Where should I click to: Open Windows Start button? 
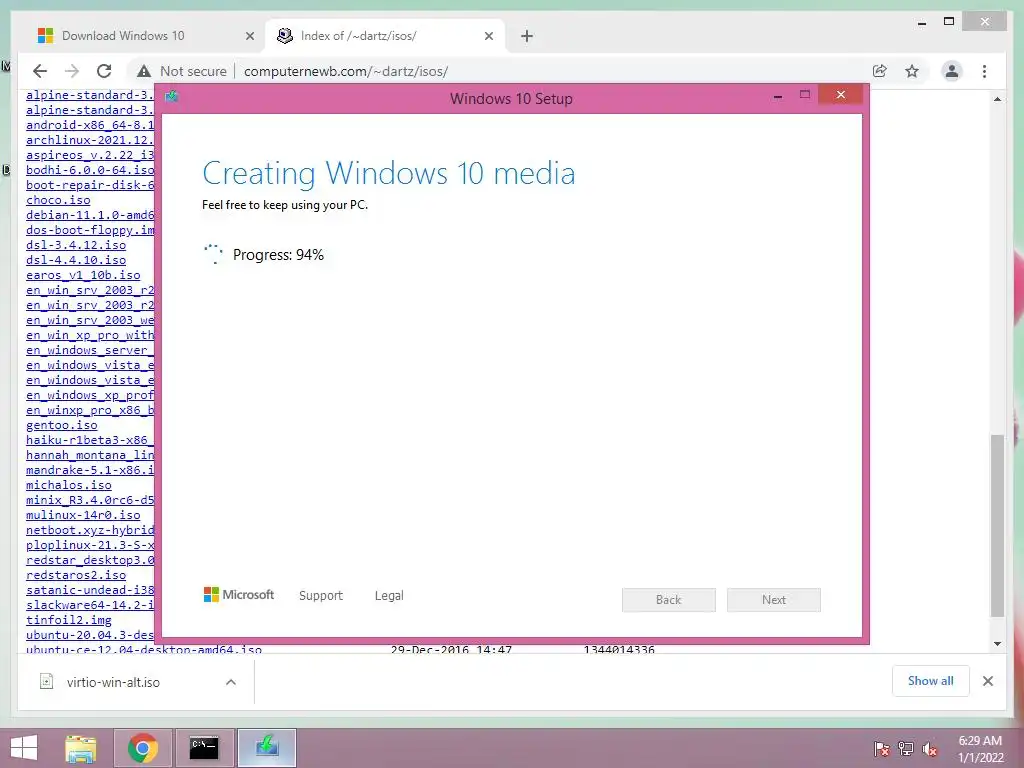tap(24, 748)
